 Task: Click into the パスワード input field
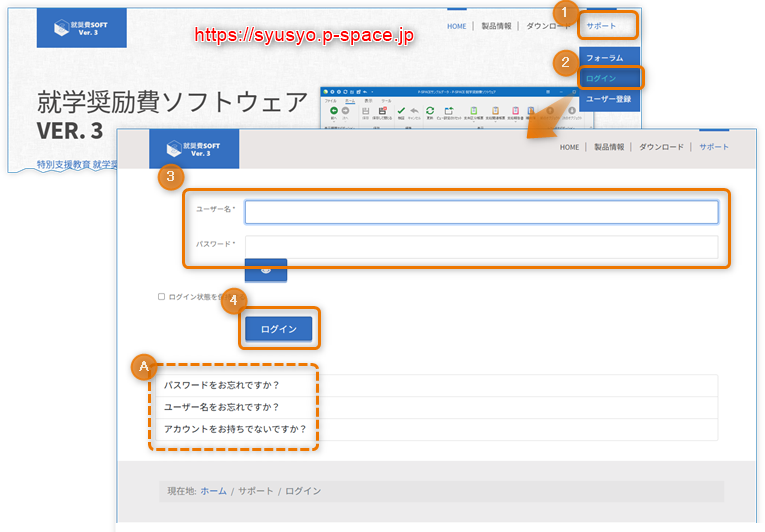(481, 247)
